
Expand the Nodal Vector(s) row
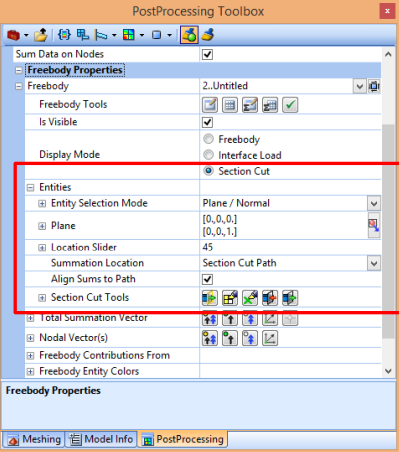pos(30,338)
